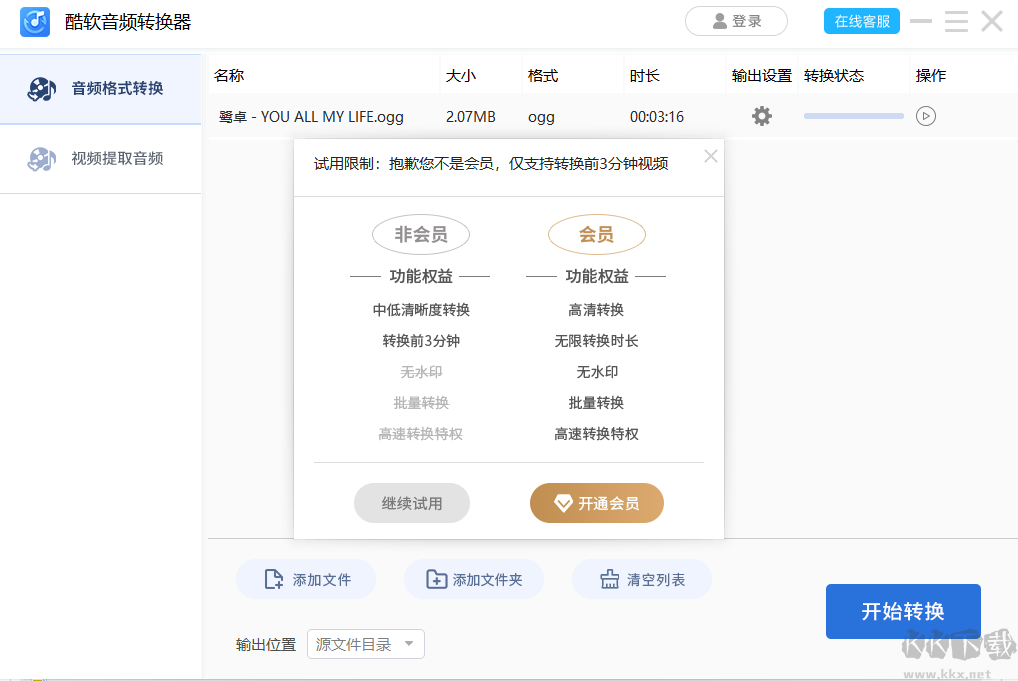
Task: Select the 非会员 membership option
Action: click(420, 234)
